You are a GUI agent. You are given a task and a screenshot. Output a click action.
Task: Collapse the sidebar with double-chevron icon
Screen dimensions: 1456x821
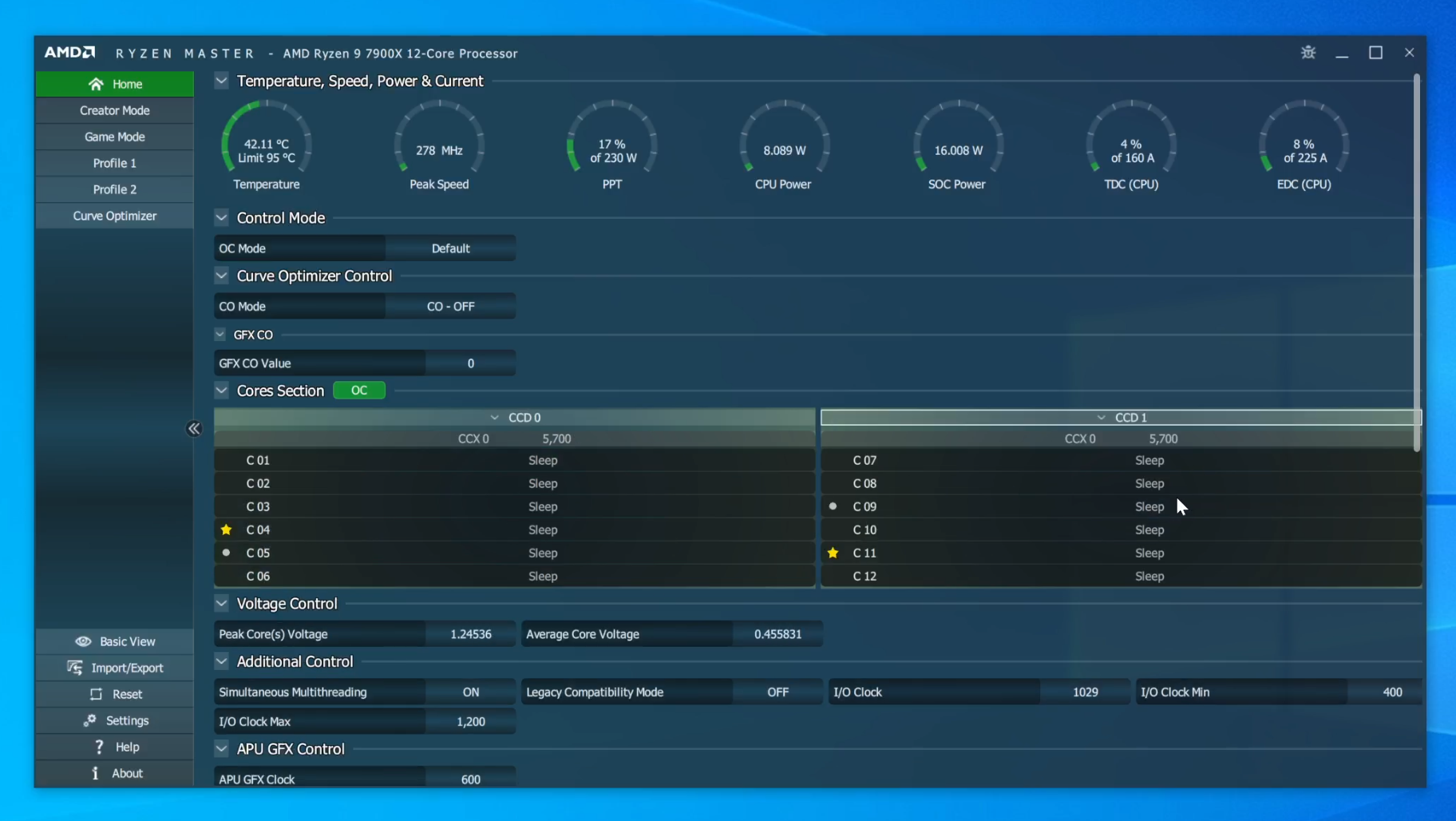(x=194, y=429)
